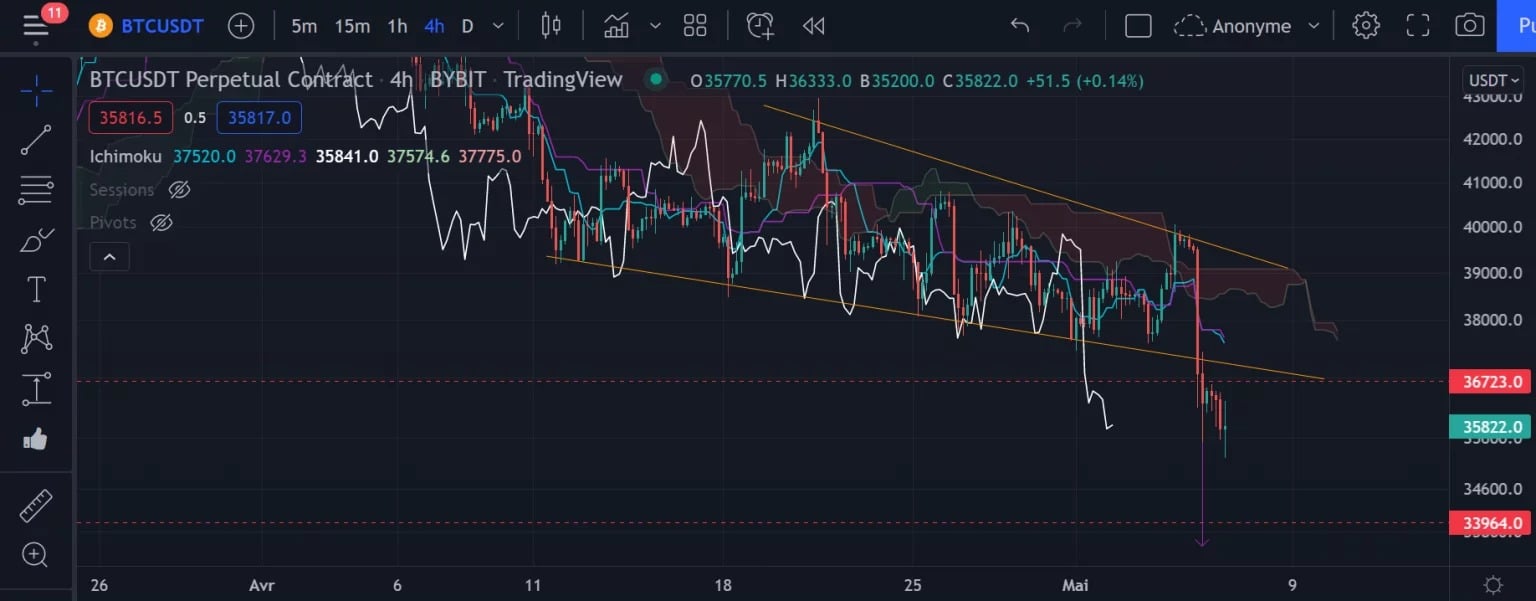The image size is (1536, 601).
Task: Click the 11 notifications badge
Action: pyautogui.click(x=54, y=13)
